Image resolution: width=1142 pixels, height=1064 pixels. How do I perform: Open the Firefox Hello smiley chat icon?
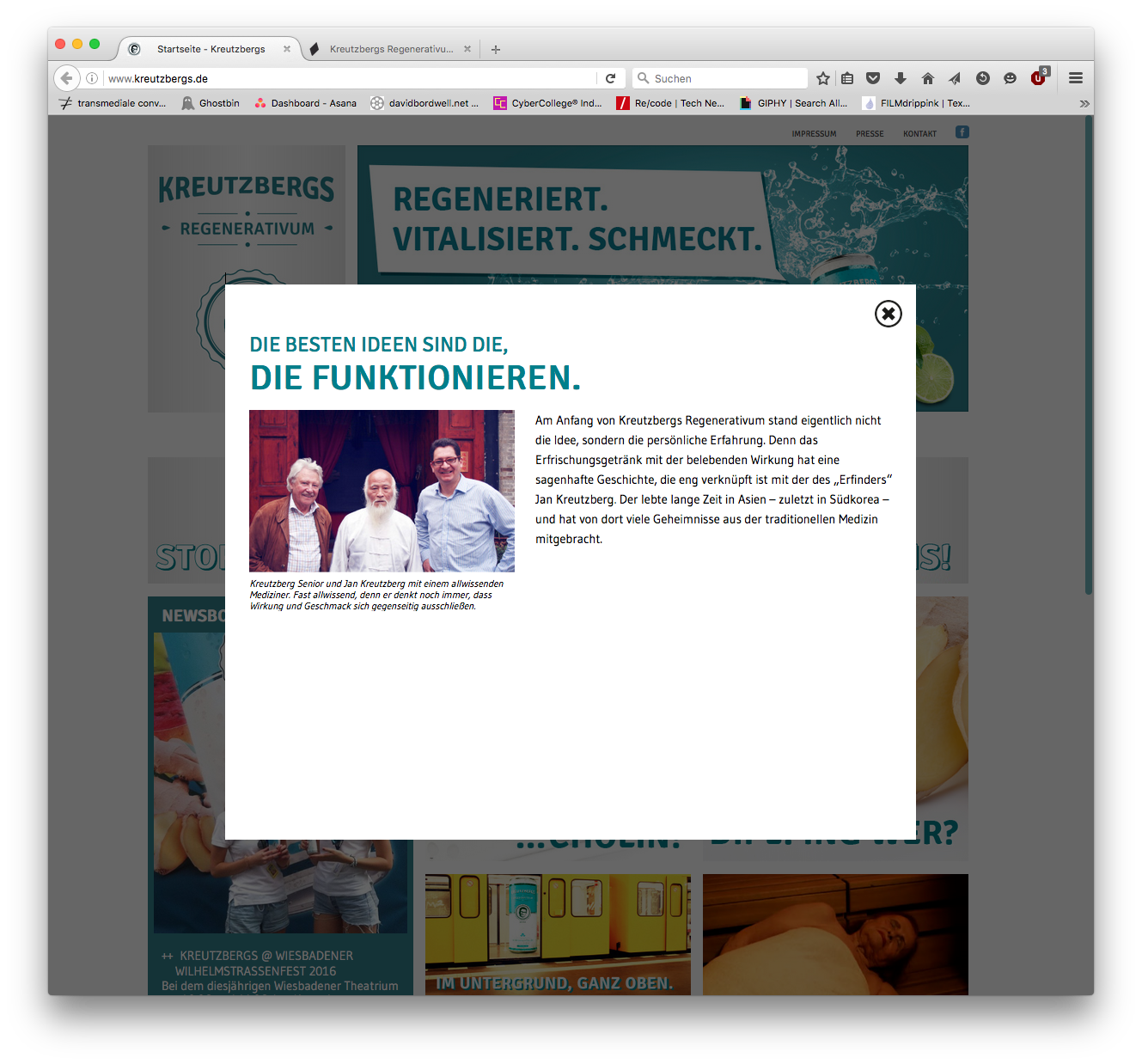pyautogui.click(x=1010, y=78)
